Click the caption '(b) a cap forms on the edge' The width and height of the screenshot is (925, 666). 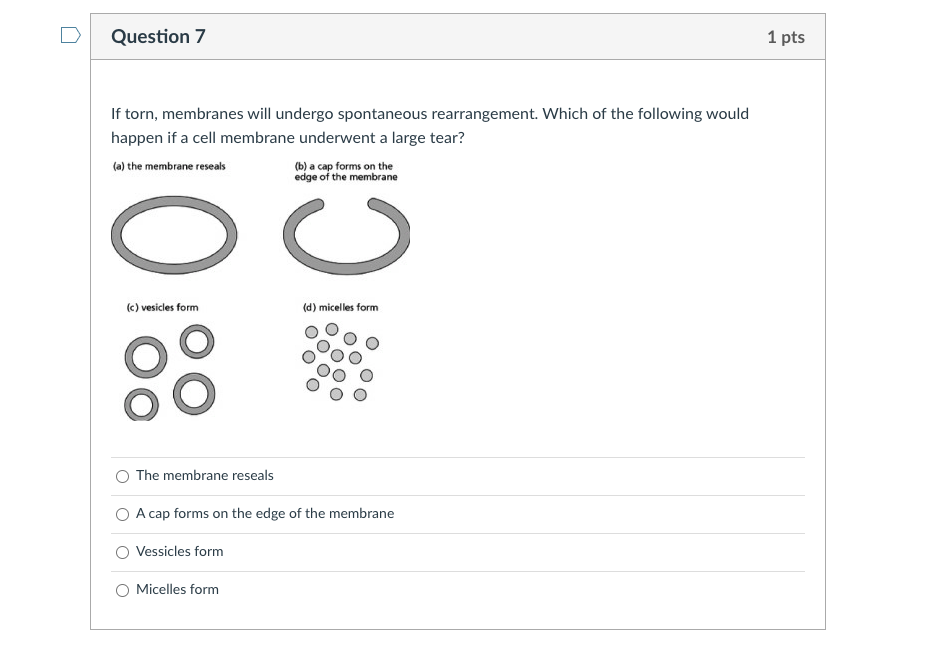(x=345, y=172)
